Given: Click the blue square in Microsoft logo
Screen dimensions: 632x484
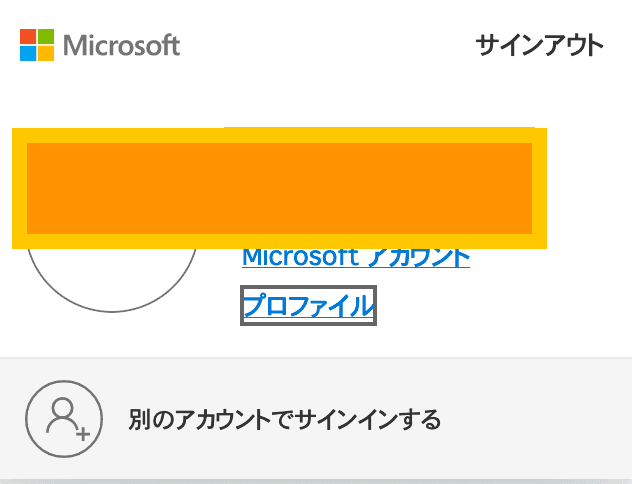Looking at the screenshot, I should (28, 54).
